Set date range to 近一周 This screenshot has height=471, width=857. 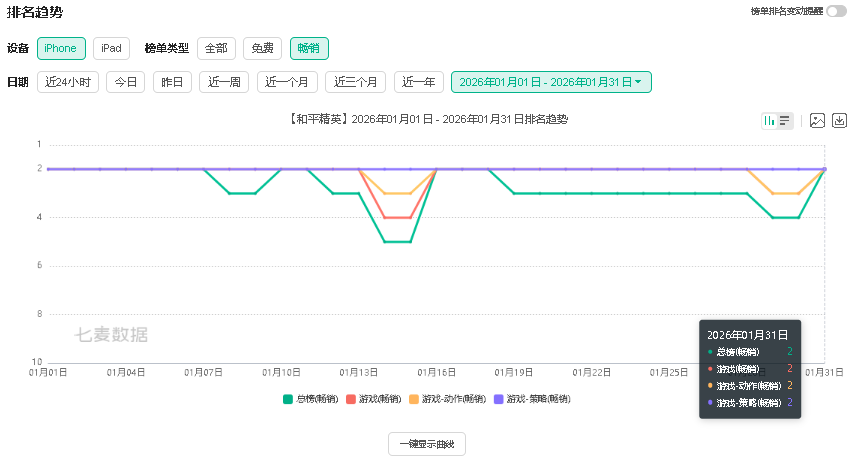coord(223,82)
